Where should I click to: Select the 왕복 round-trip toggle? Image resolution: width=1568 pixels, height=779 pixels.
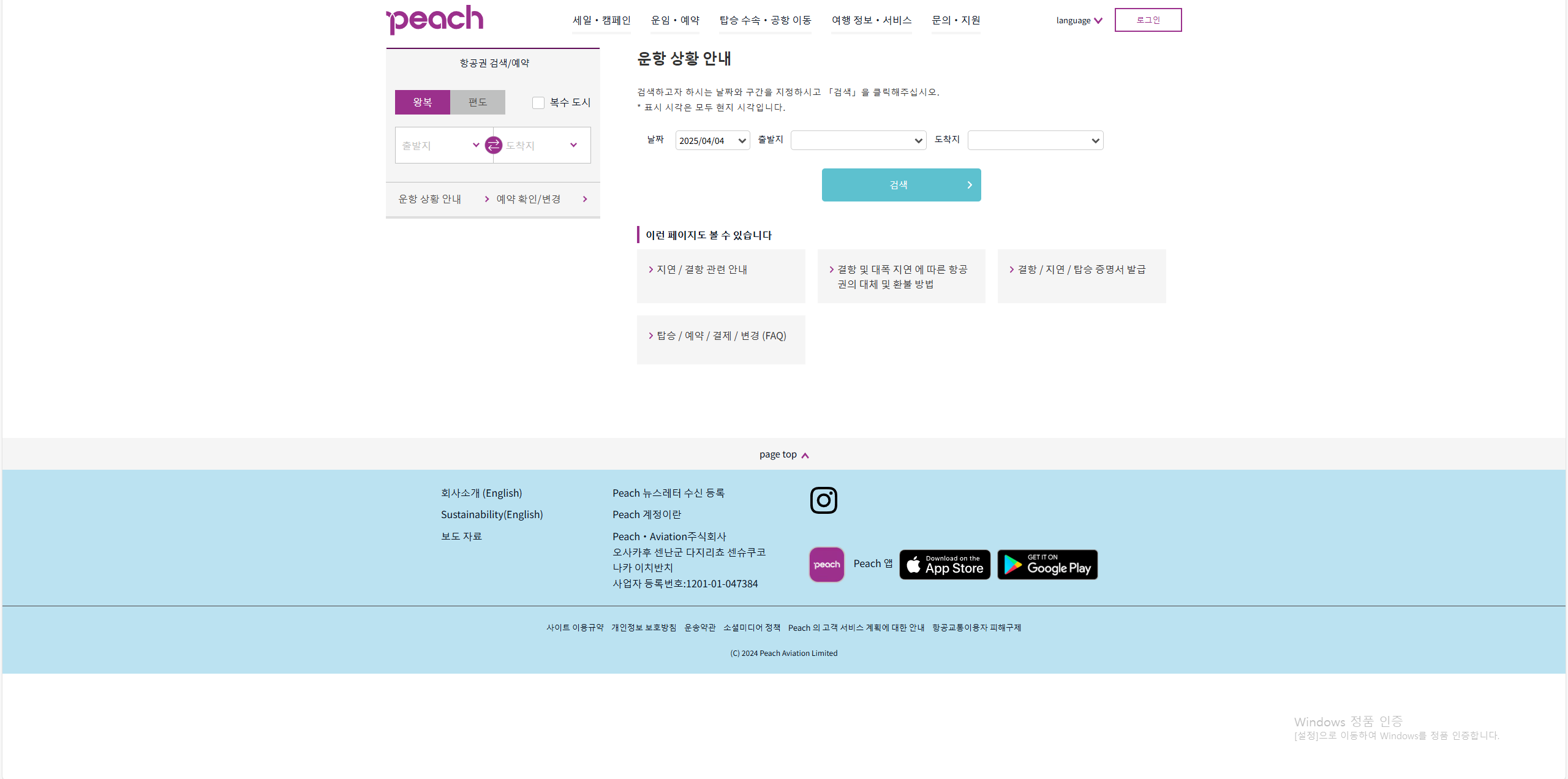pyautogui.click(x=422, y=102)
